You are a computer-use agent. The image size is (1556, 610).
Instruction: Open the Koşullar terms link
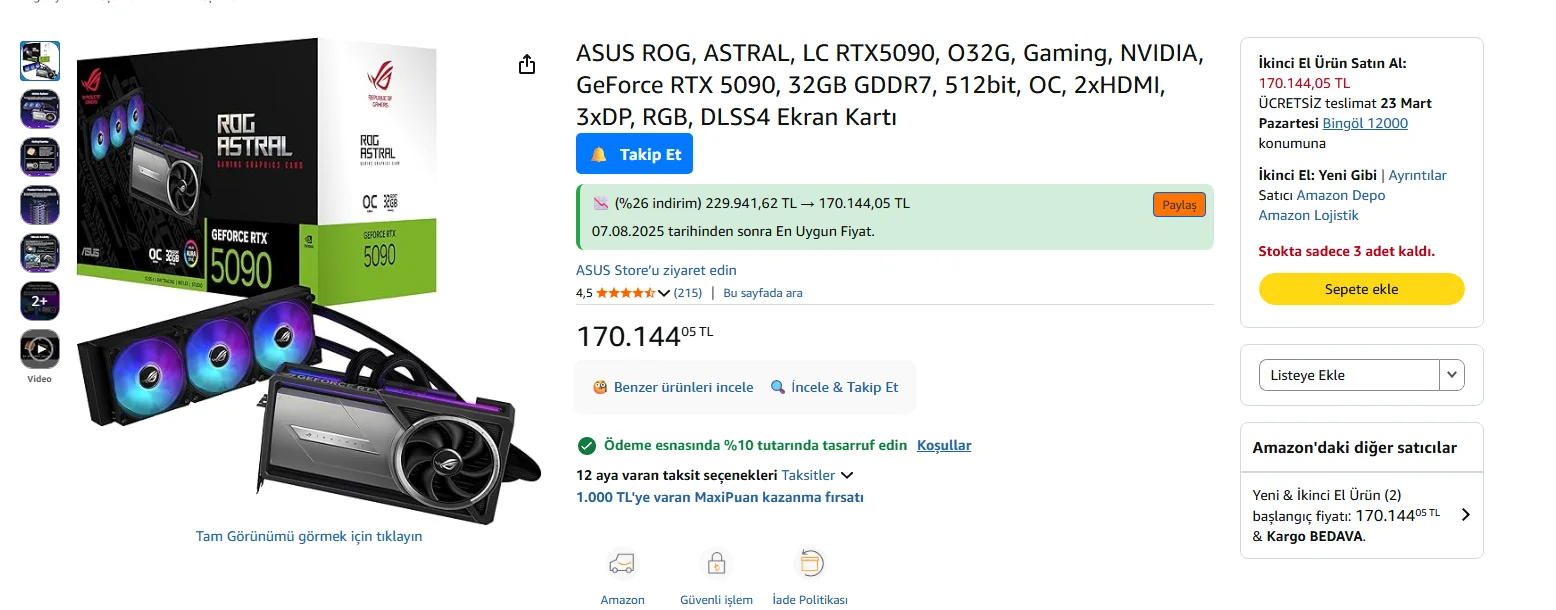[944, 445]
